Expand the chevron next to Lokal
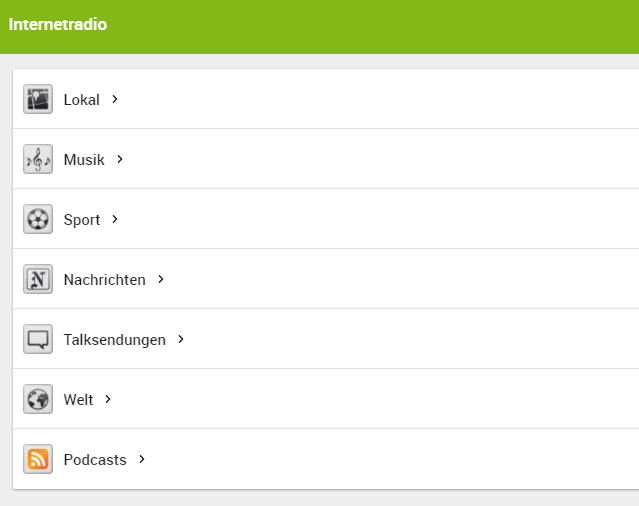 click(x=116, y=99)
